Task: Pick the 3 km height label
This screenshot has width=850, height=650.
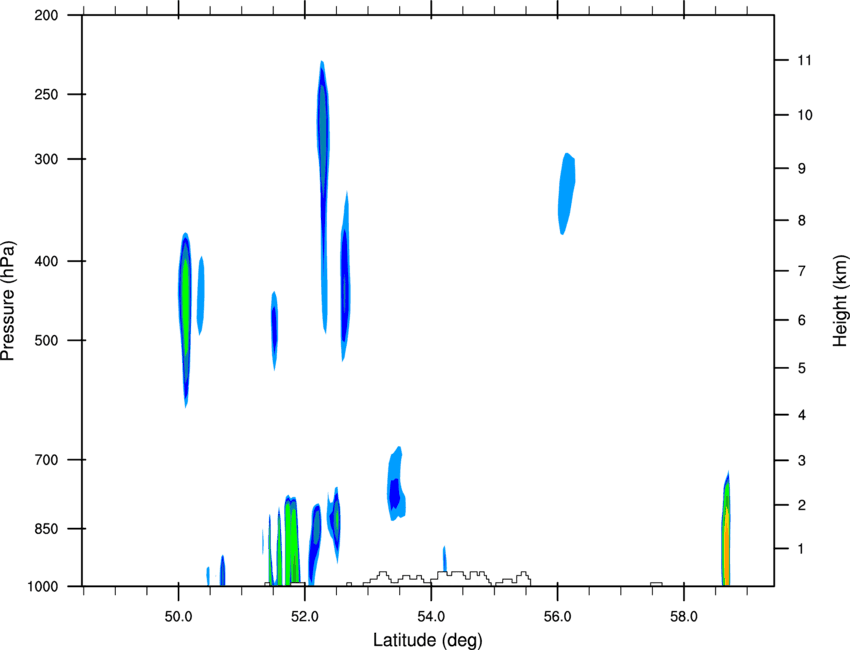Action: coord(802,461)
